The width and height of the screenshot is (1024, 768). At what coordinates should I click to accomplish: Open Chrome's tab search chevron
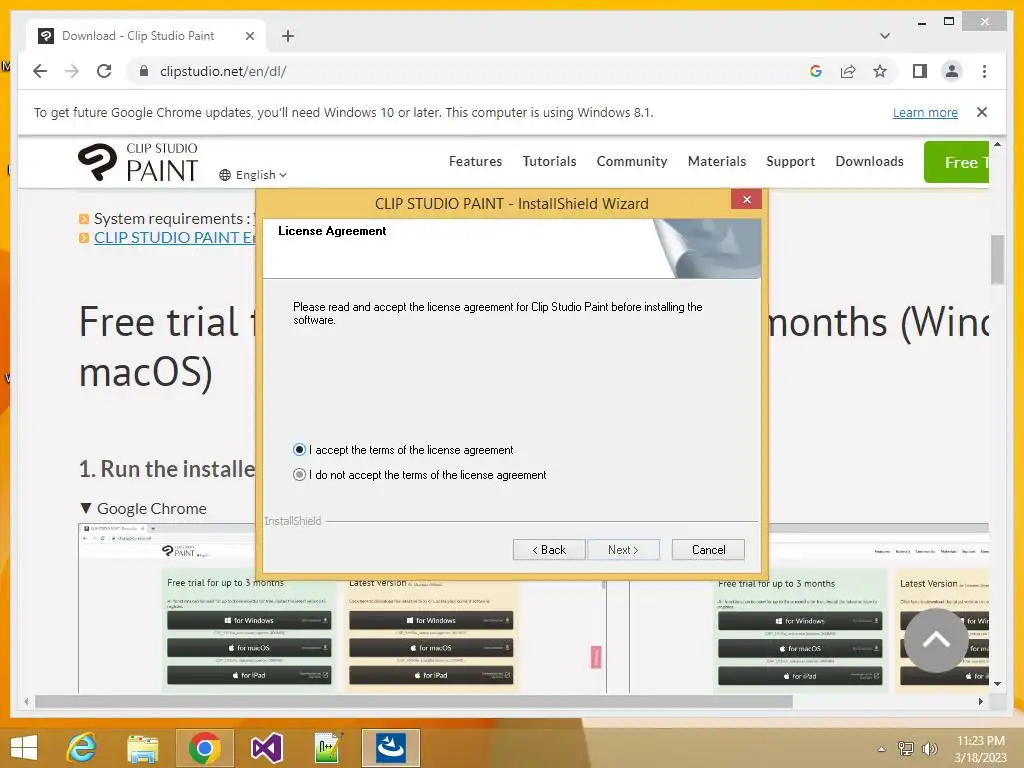tap(884, 36)
